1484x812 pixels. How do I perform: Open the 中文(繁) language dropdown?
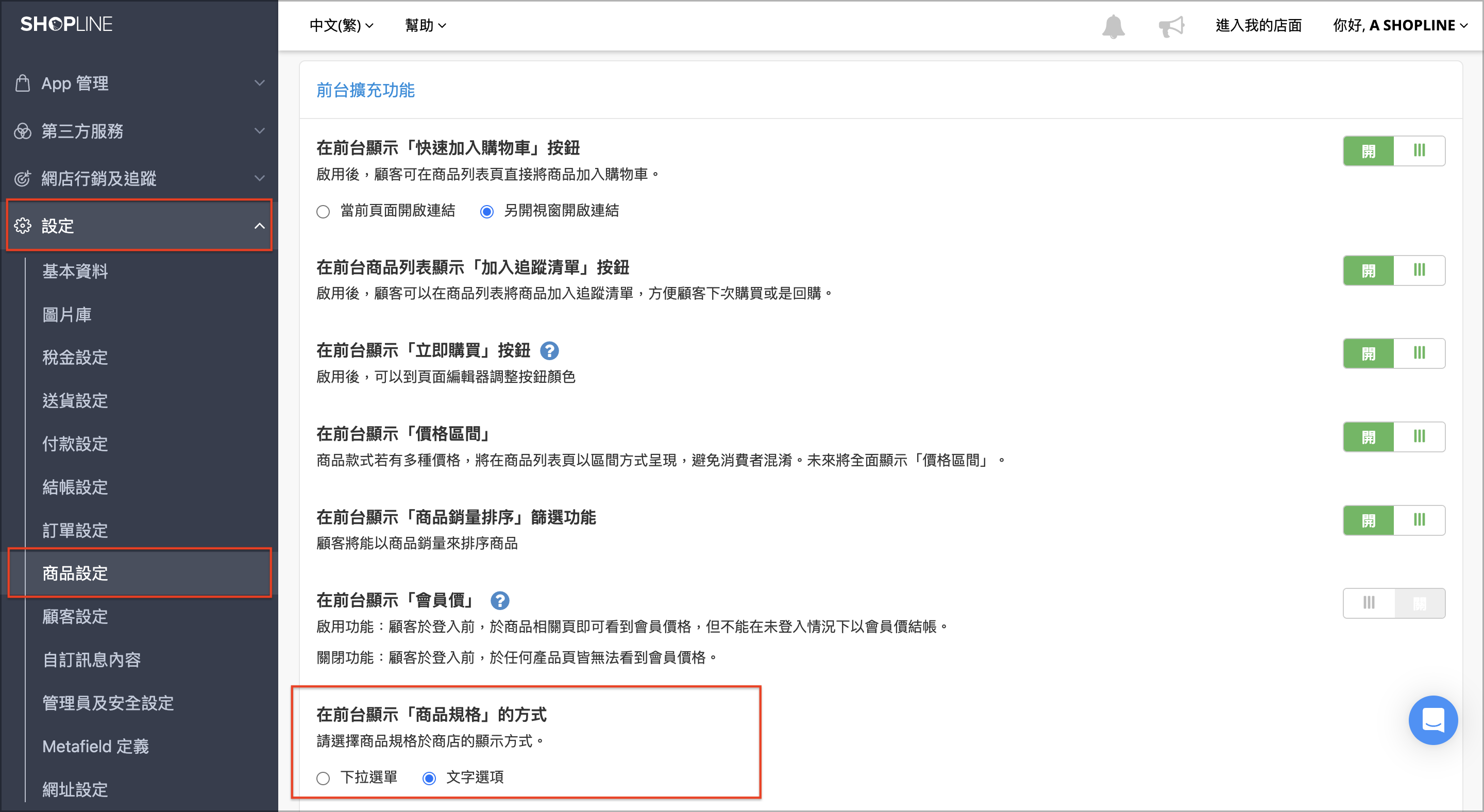coord(341,25)
